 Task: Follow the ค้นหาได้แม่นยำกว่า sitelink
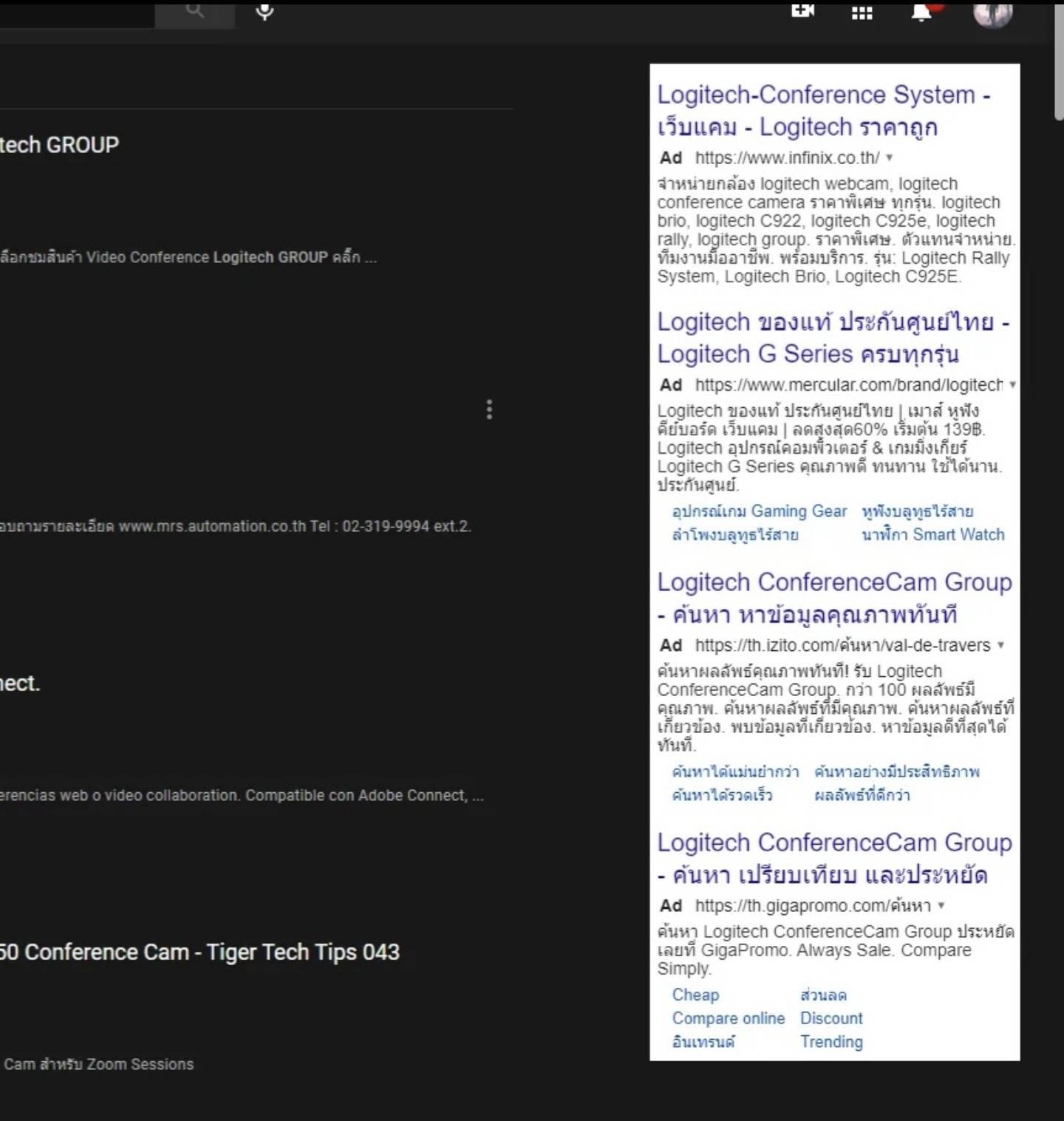(735, 772)
